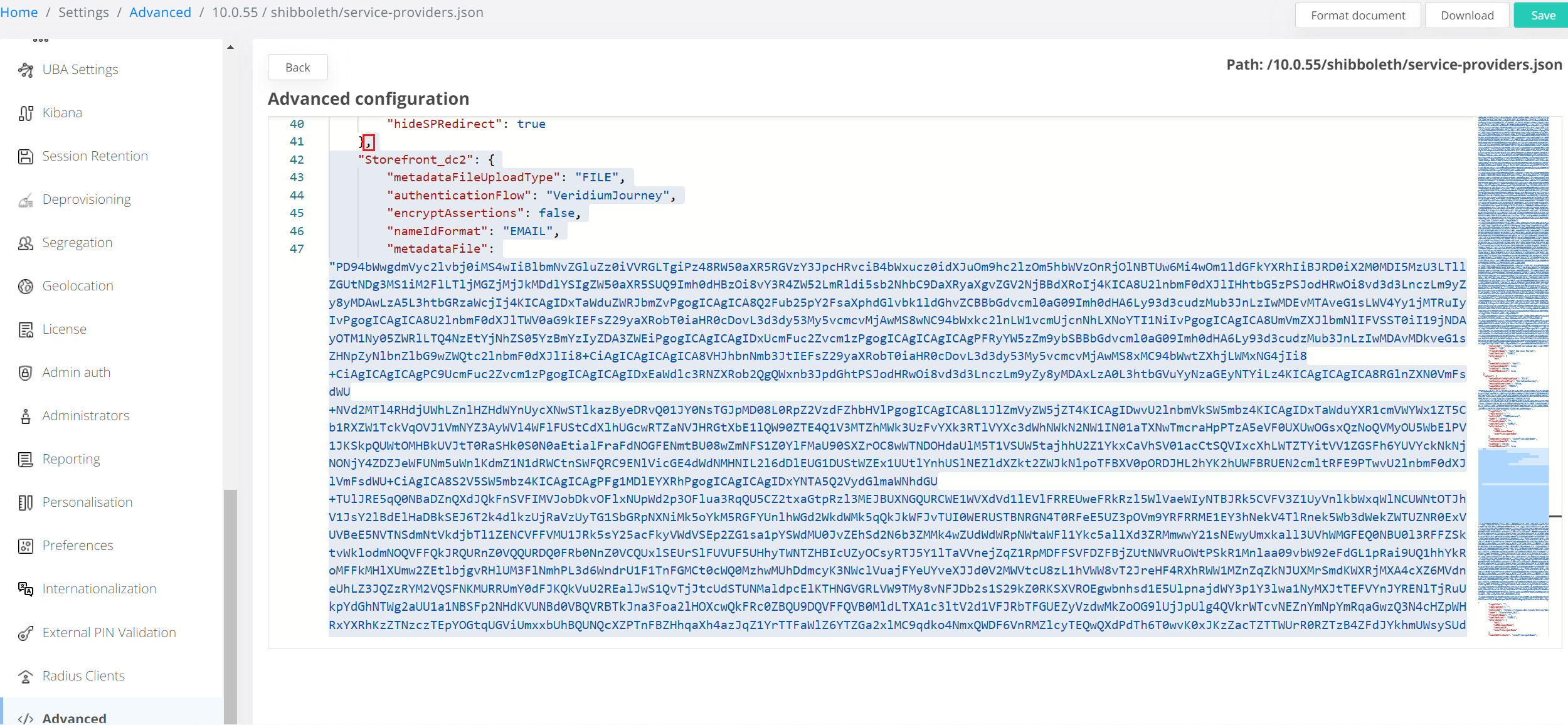1568x725 pixels.
Task: Click the code editor minimap
Action: [x=1512, y=376]
